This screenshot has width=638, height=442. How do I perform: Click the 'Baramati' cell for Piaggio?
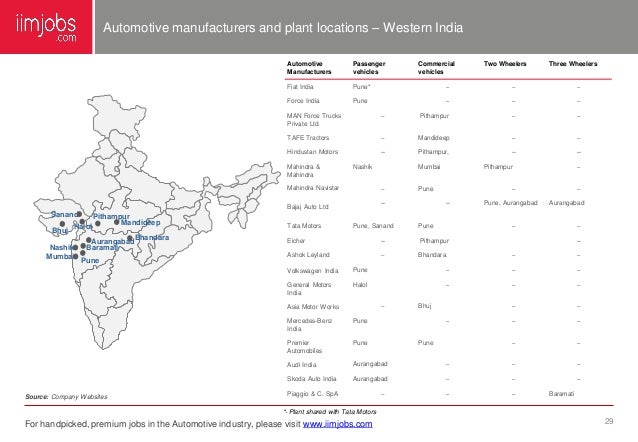pyautogui.click(x=561, y=394)
